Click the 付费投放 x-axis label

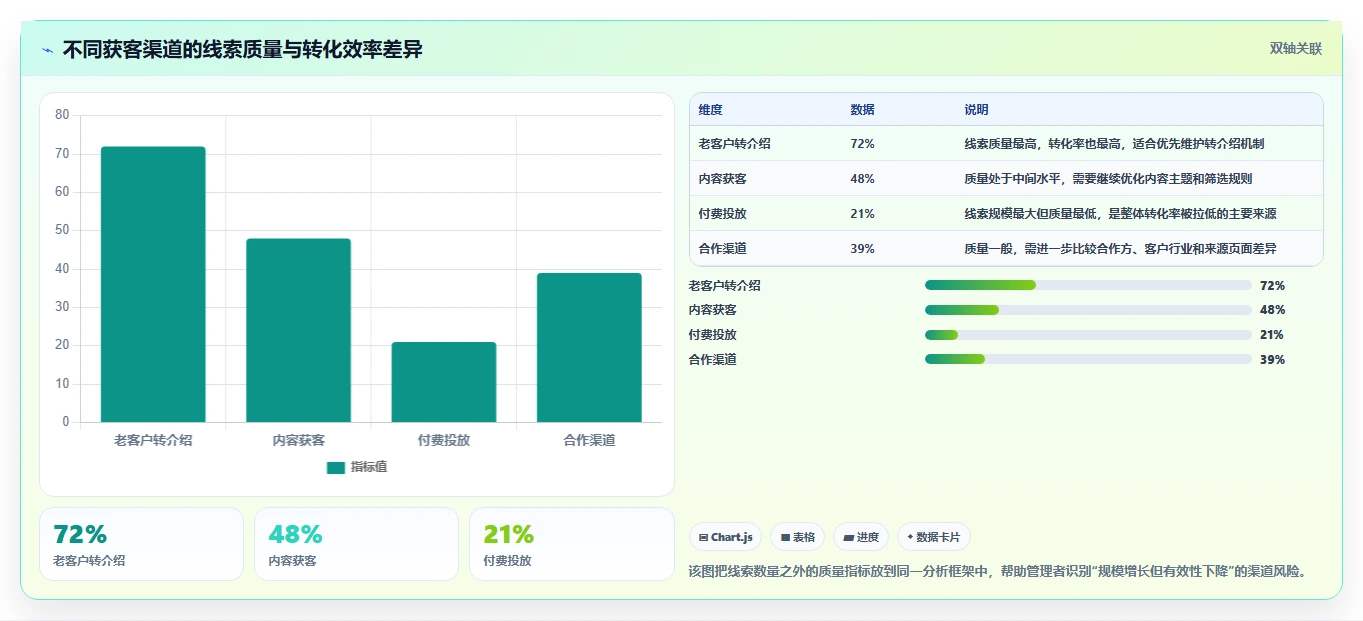(444, 440)
